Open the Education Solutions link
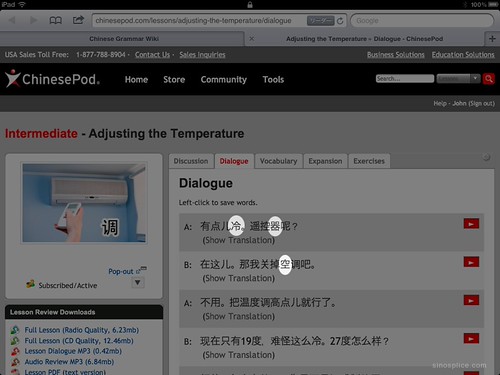Image resolution: width=500 pixels, height=375 pixels. click(463, 55)
